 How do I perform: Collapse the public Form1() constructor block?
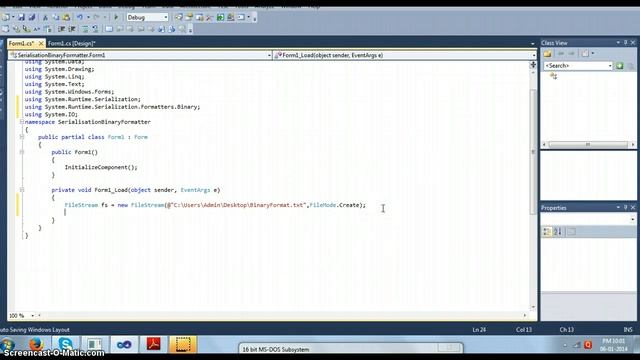(22, 152)
